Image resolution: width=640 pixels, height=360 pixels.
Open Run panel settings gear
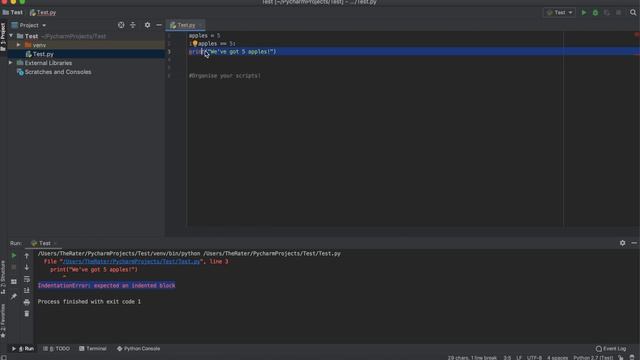coord(622,243)
